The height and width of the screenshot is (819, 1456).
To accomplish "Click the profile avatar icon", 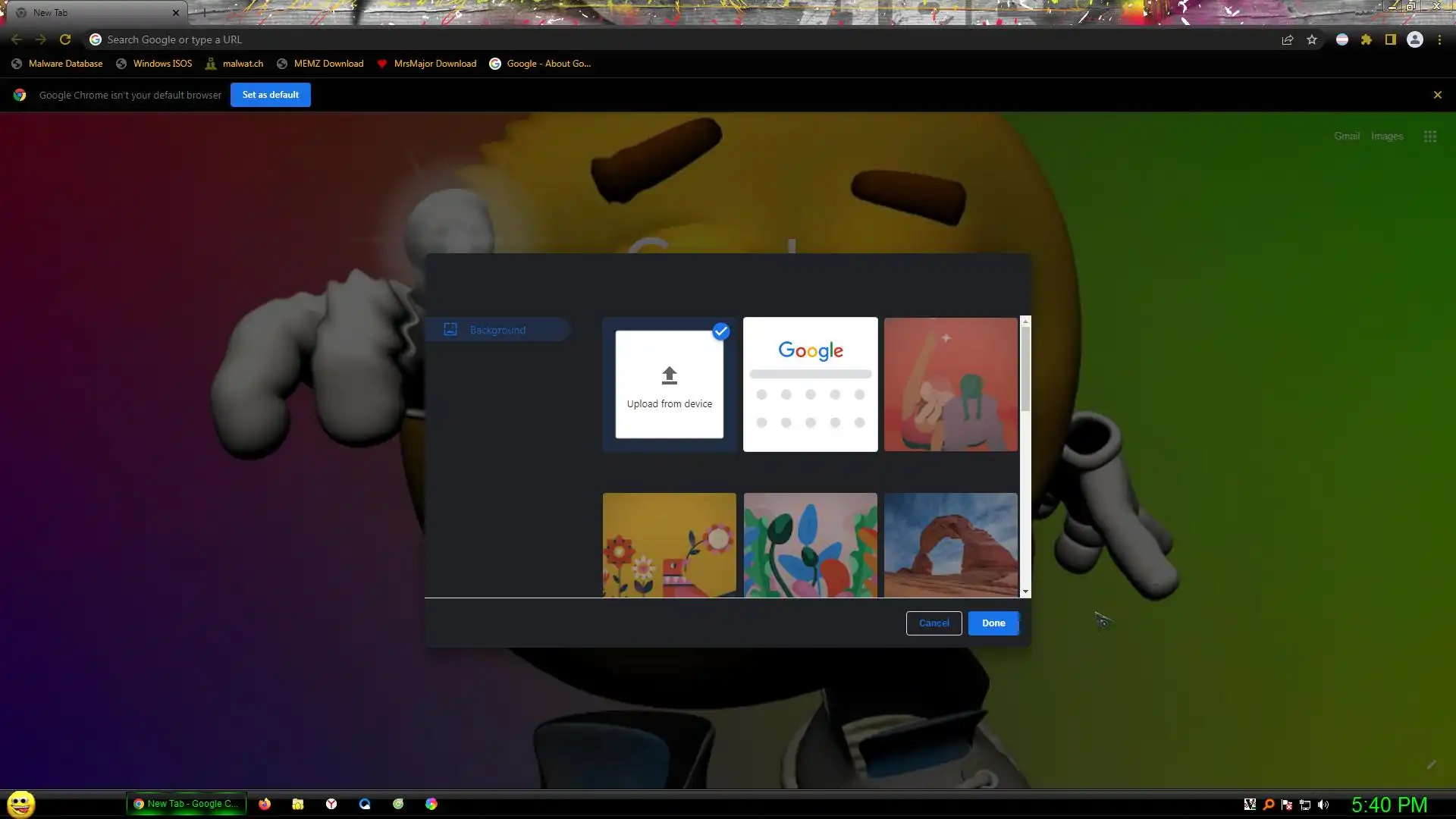I will [1414, 39].
